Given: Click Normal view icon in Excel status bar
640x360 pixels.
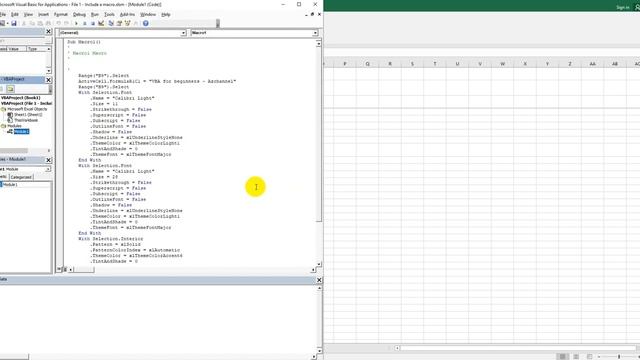Looking at the screenshot, I should pos(562,356).
